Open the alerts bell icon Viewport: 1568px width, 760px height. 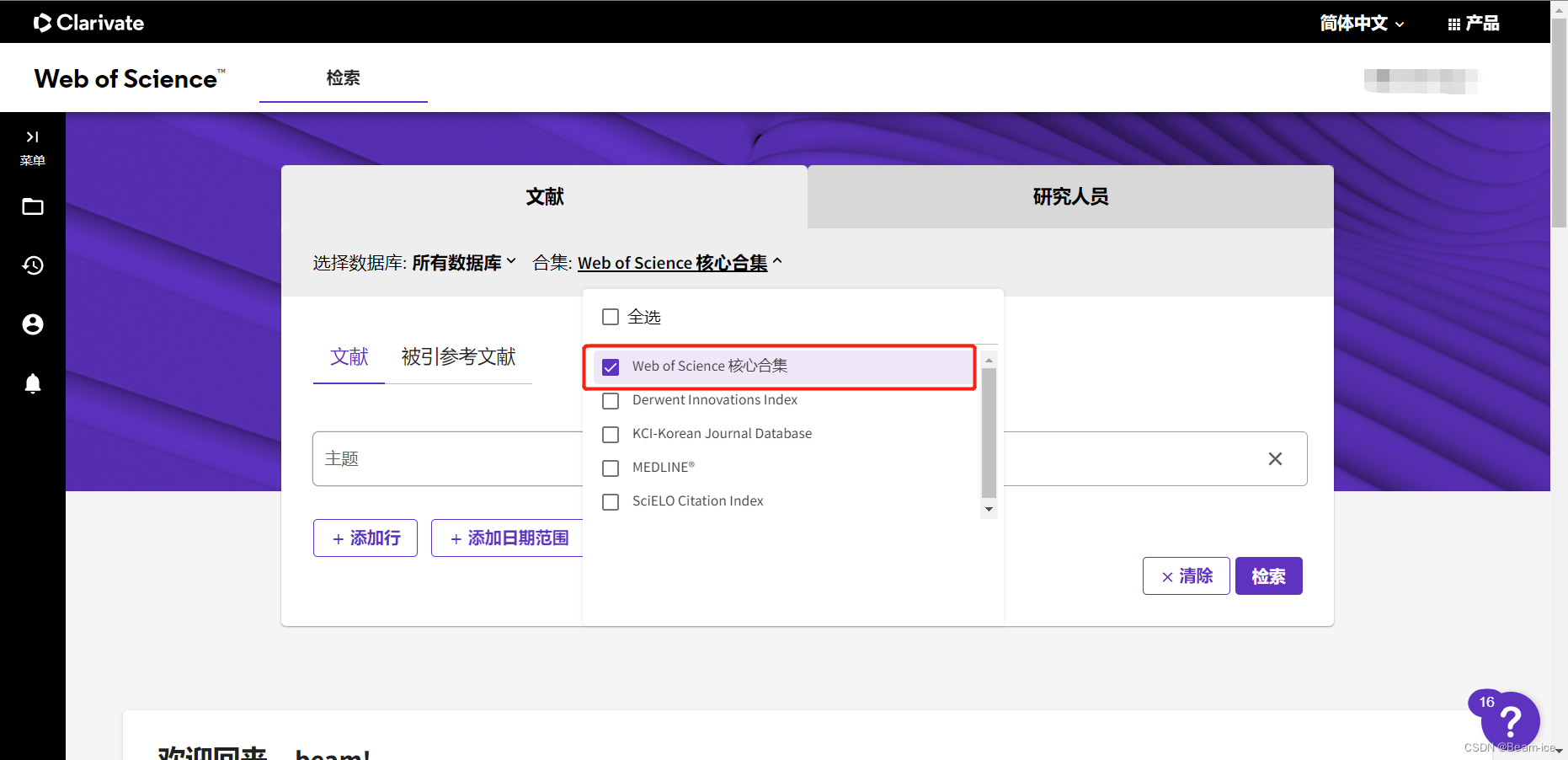point(33,383)
